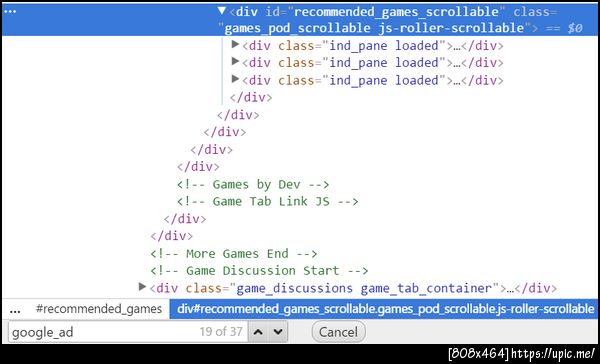This screenshot has width=600, height=364.
Task: Click the games_pod_scrollable class attribute value
Action: (374, 28)
